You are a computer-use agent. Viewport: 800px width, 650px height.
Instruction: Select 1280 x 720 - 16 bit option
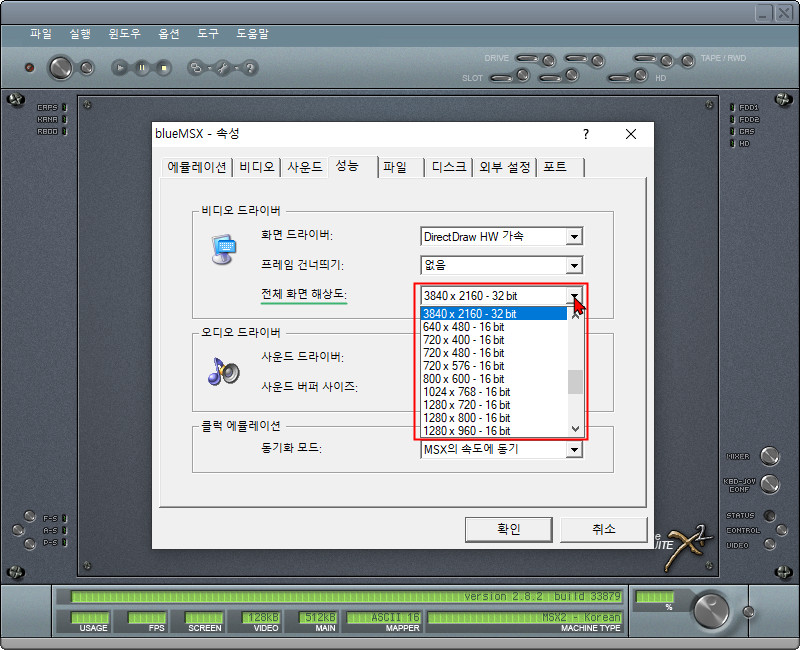click(493, 405)
